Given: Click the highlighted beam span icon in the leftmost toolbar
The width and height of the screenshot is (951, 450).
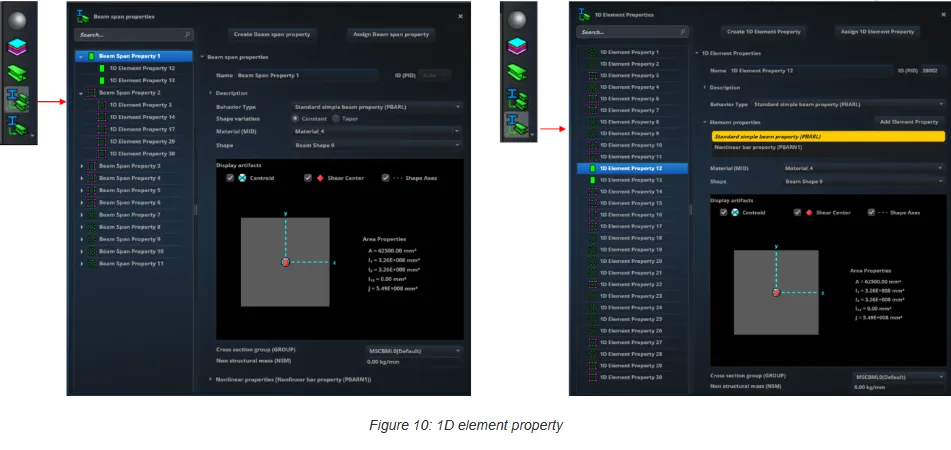Looking at the screenshot, I should [19, 98].
